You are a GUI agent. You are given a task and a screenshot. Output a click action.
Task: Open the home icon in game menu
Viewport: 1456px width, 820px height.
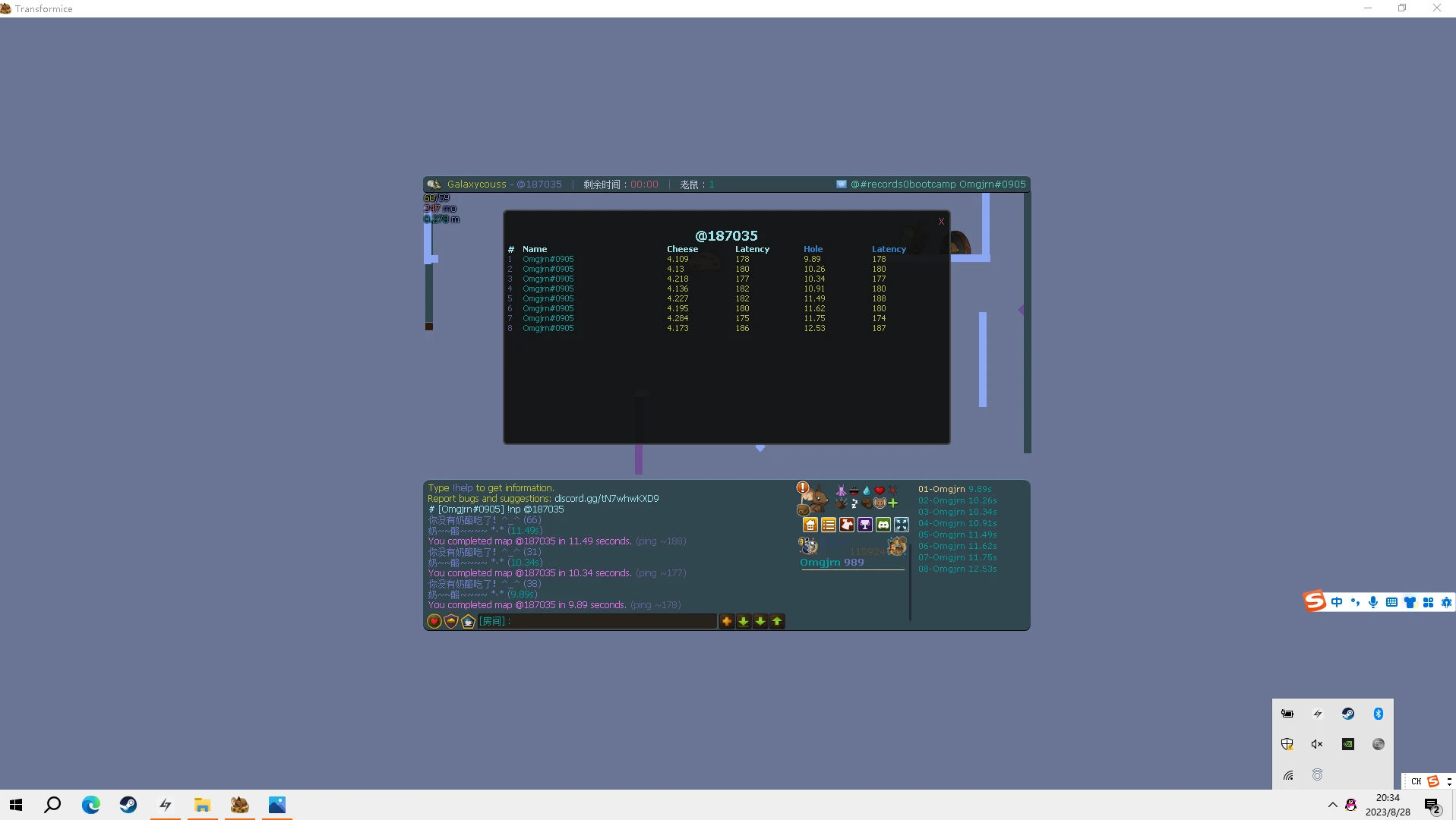(x=810, y=525)
